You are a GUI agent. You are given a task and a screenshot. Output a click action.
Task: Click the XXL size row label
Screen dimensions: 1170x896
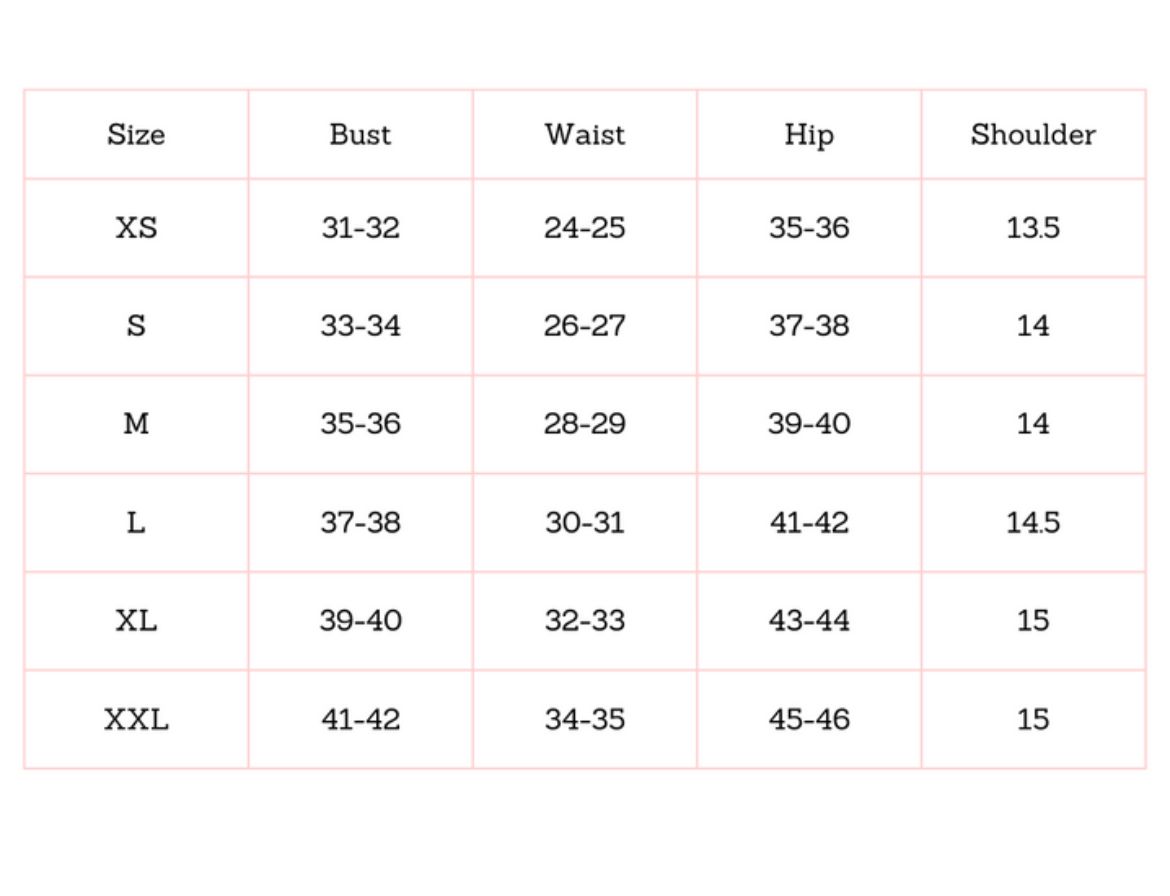(x=136, y=719)
